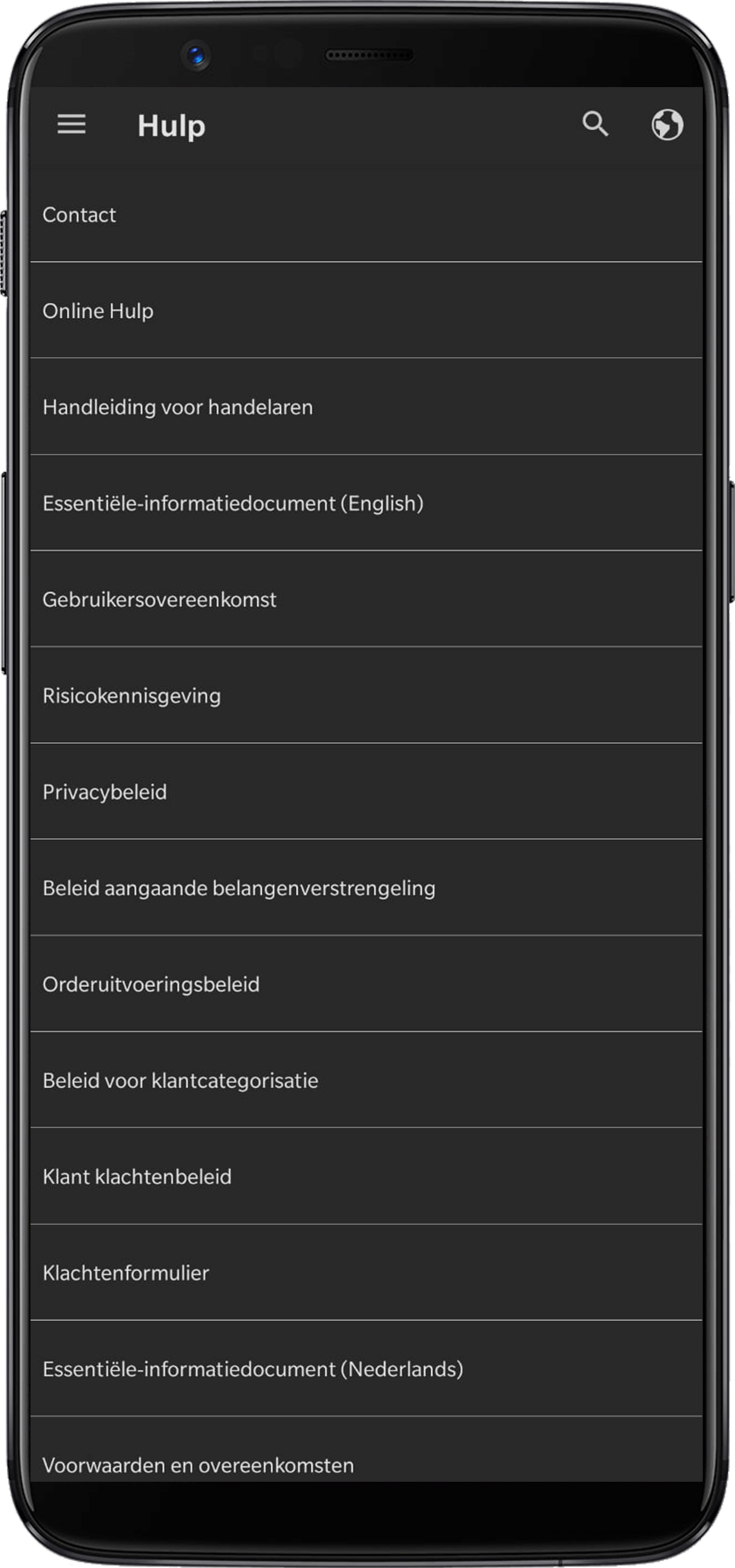This screenshot has height=1568, width=735.
Task: Tap Voorwaarden en overeenkomsten entry
Action: 198,1464
